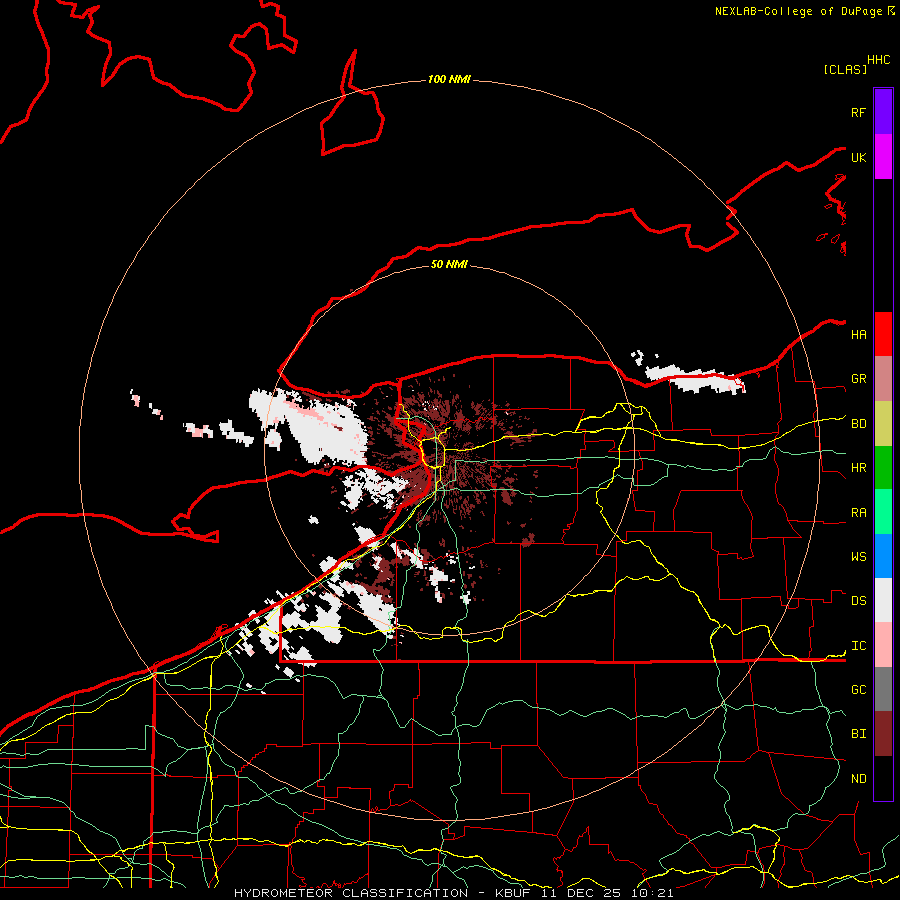Image resolution: width=900 pixels, height=900 pixels.
Task: Click the IC legend label
Action: [x=859, y=646]
